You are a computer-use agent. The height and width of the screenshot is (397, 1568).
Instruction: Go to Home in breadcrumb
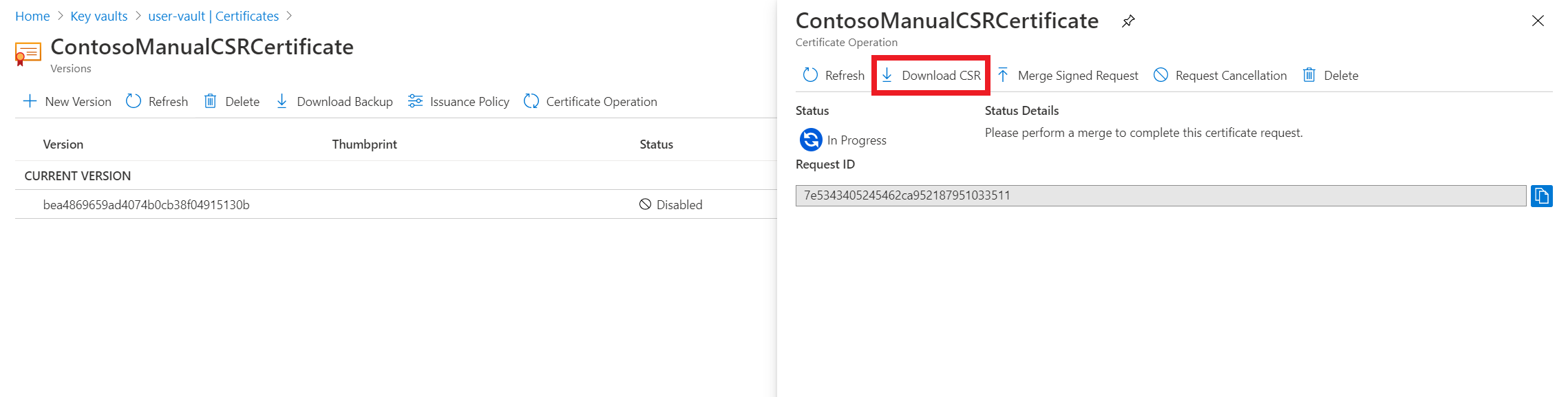click(32, 17)
